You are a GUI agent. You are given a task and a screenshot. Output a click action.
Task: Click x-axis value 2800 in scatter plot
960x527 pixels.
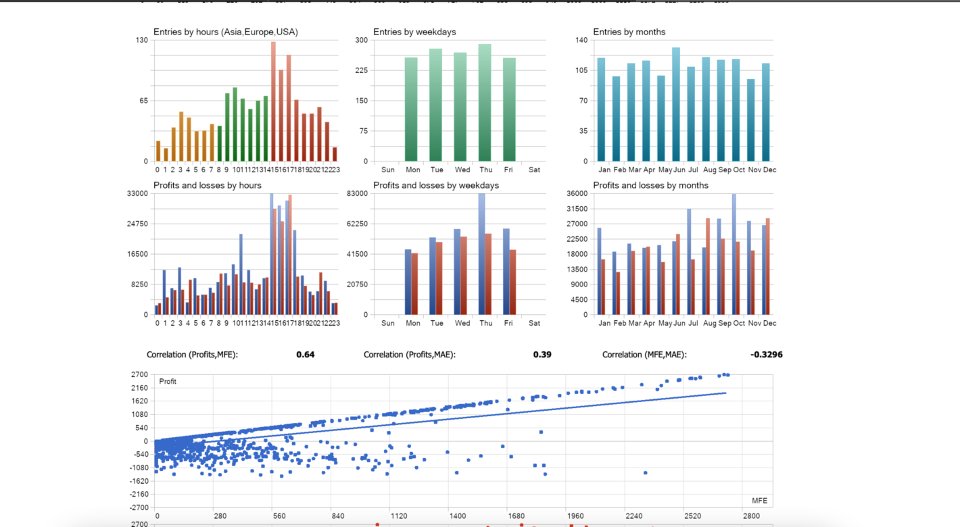click(x=751, y=517)
